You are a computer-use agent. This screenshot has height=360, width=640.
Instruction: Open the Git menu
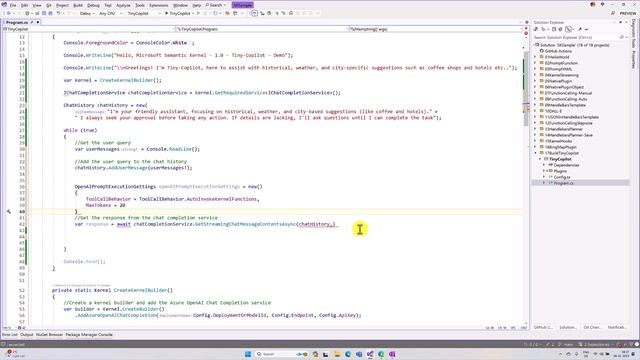tap(49, 5)
